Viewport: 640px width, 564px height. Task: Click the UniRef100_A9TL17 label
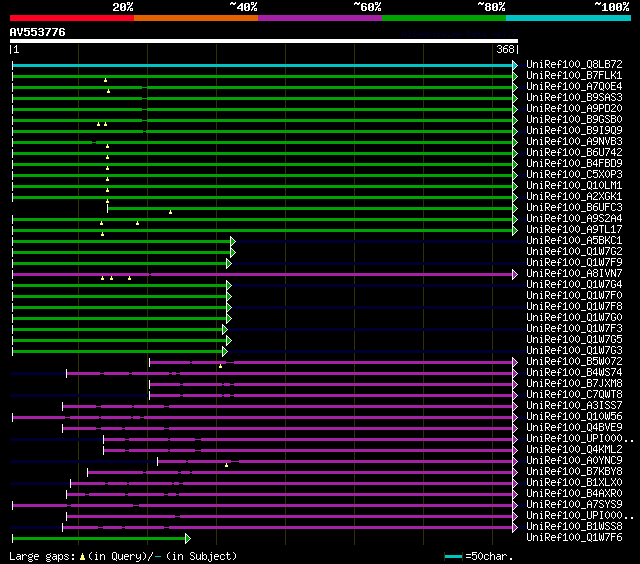(574, 230)
